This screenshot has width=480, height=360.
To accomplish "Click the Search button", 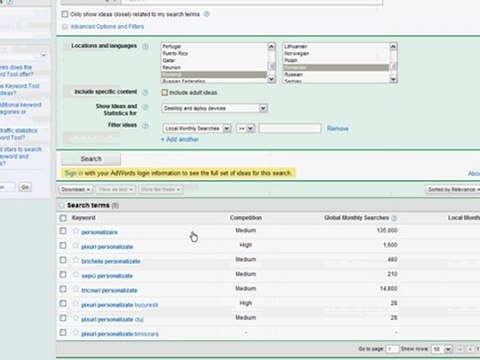I will (x=91, y=159).
